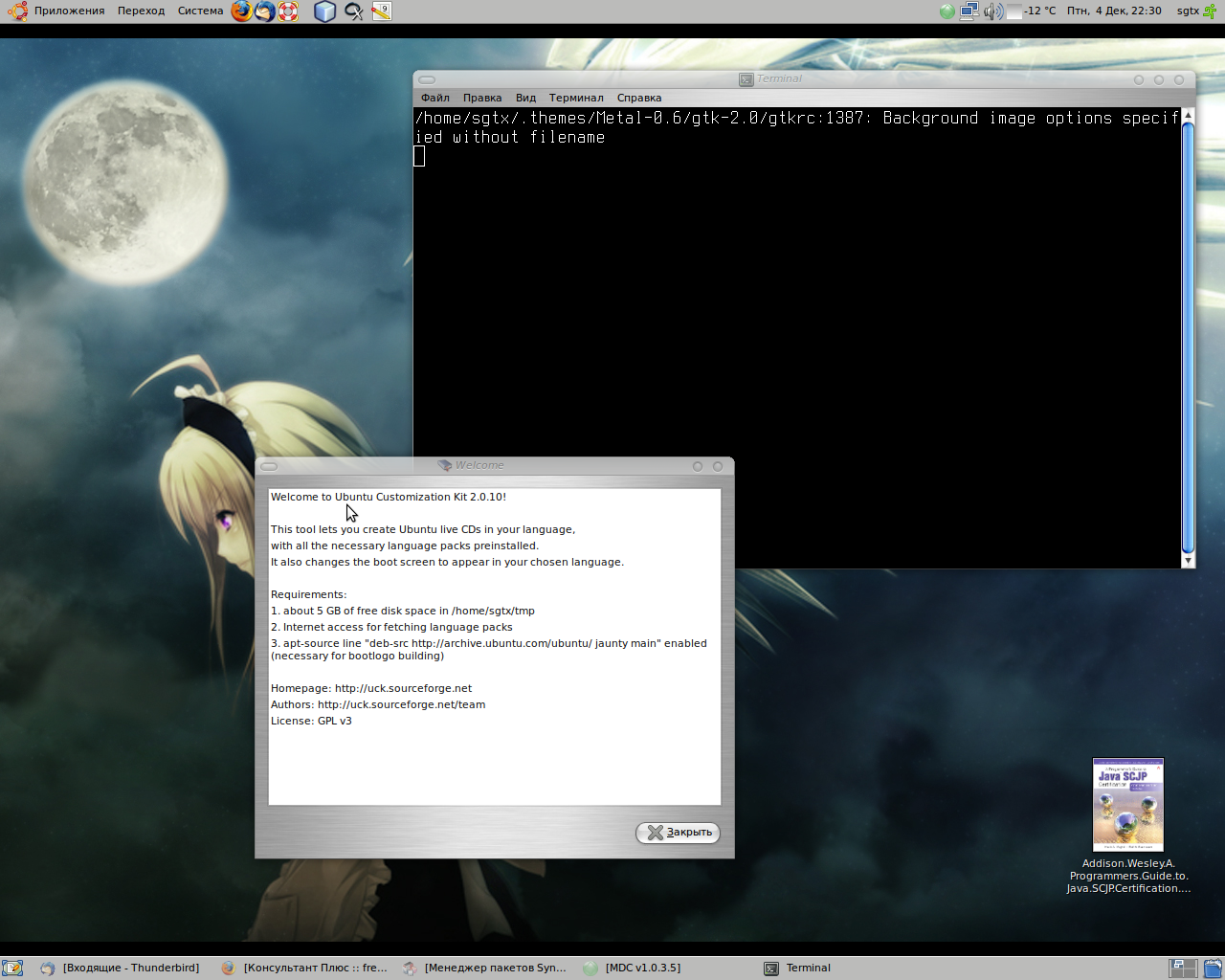Click the -12 °C weather applet

pyautogui.click(x=1032, y=11)
